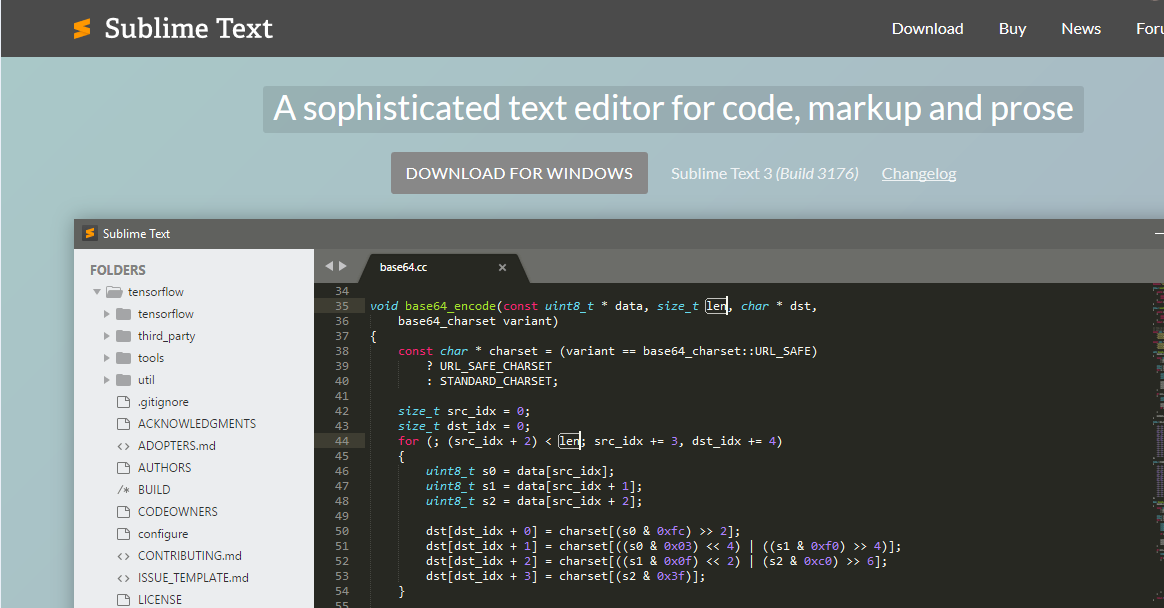Close the base64.cc tab
This screenshot has width=1164, height=608.
pos(503,267)
